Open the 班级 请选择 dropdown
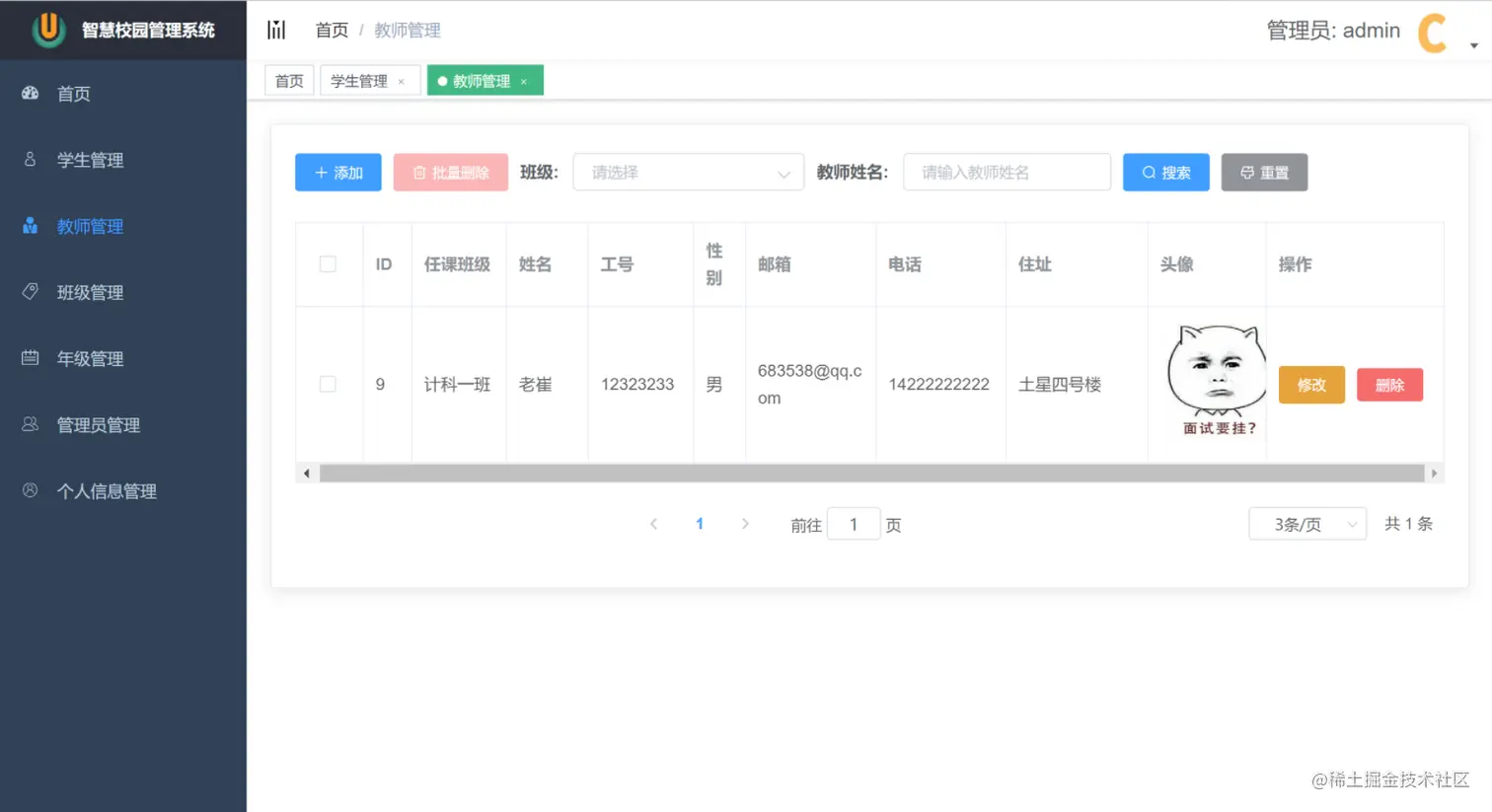 688,172
